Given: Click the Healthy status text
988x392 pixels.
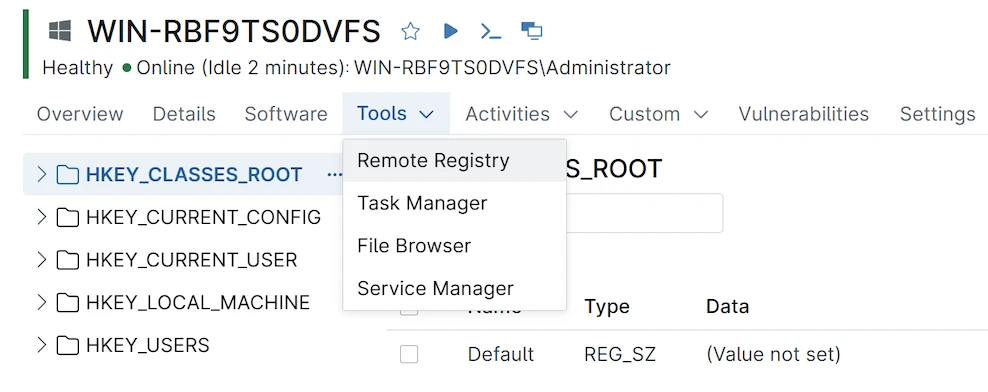Looking at the screenshot, I should (78, 67).
